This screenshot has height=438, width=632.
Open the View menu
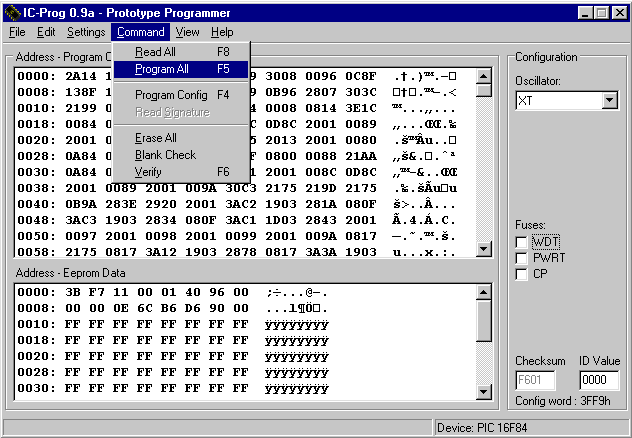pyautogui.click(x=187, y=32)
